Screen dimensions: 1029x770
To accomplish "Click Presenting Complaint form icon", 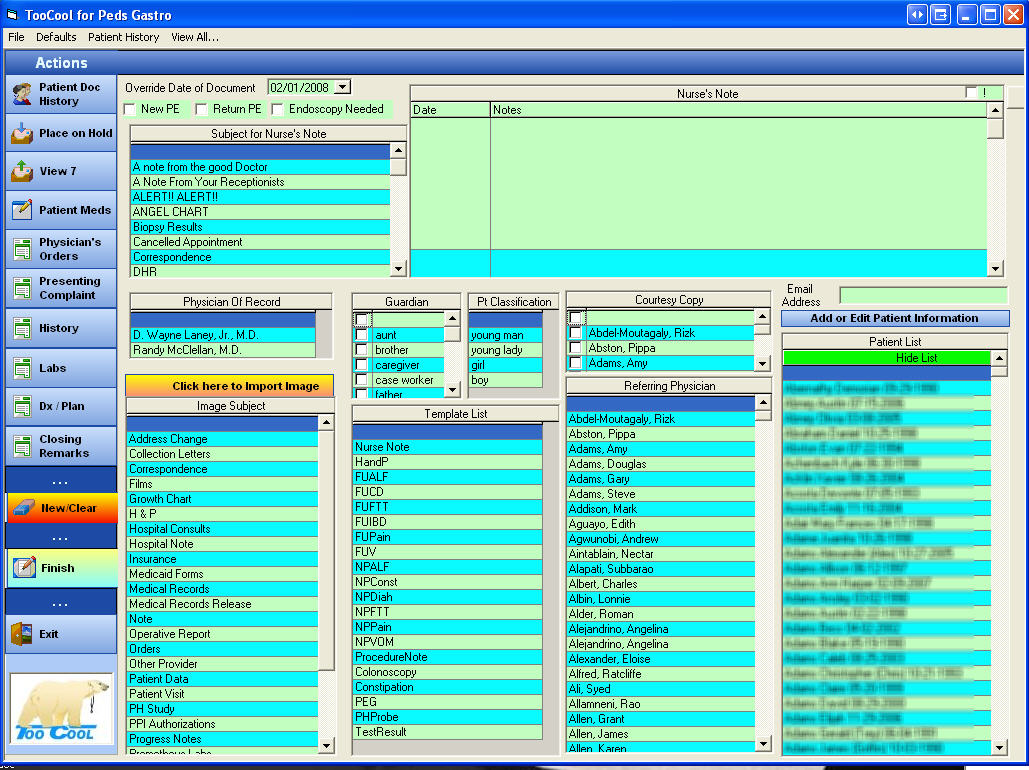I will pyautogui.click(x=22, y=288).
